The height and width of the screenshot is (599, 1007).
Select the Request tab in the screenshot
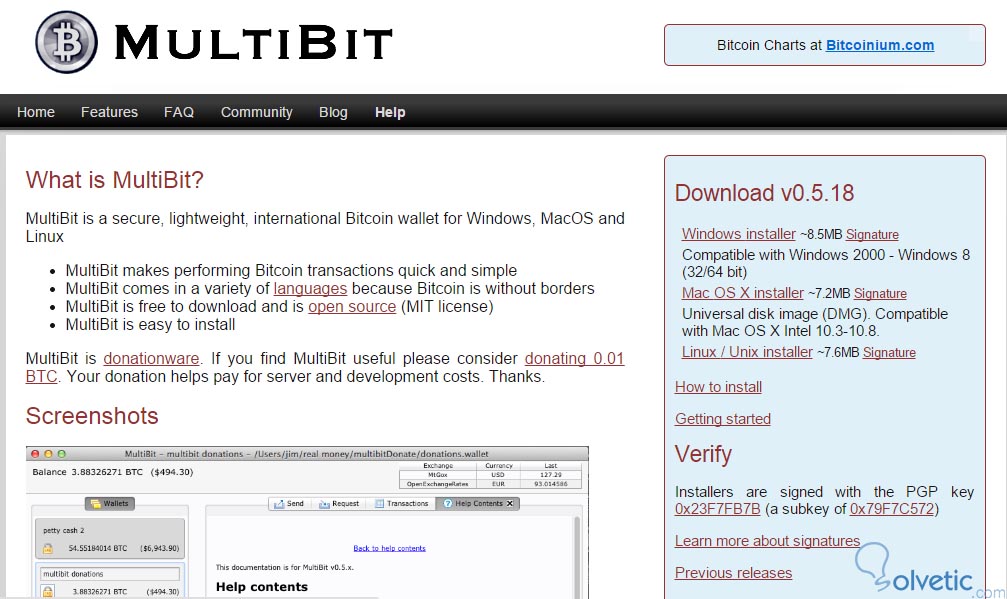pyautogui.click(x=339, y=504)
